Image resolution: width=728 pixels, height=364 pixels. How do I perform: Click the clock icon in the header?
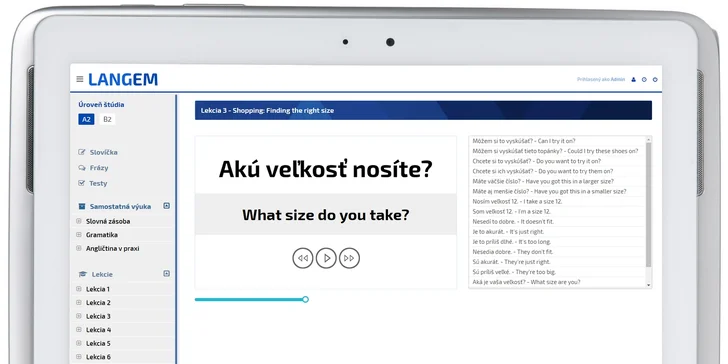pyautogui.click(x=644, y=79)
